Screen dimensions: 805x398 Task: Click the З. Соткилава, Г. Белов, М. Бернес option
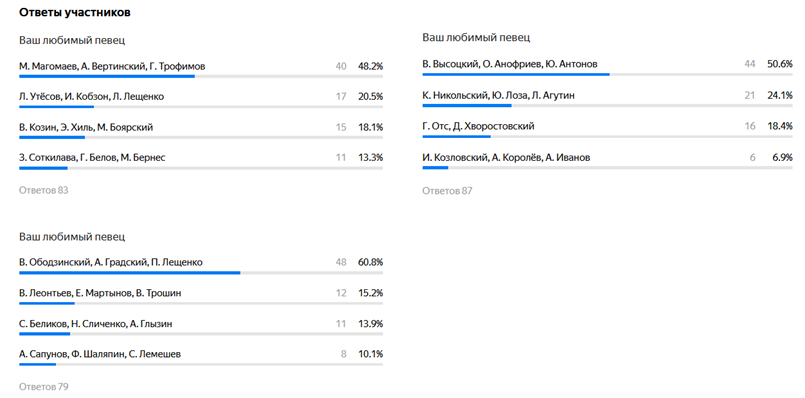pos(201,160)
